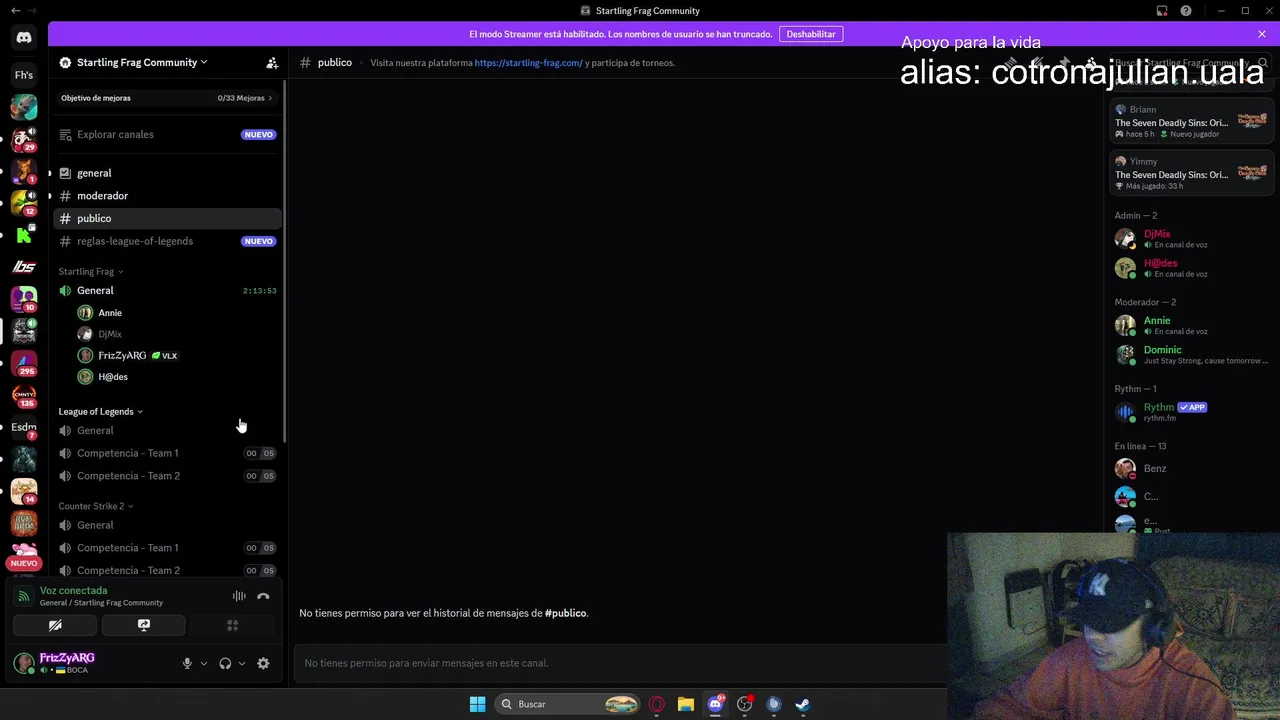Viewport: 1280px width, 720px height.
Task: Open the Fh's server
Action: (24, 75)
